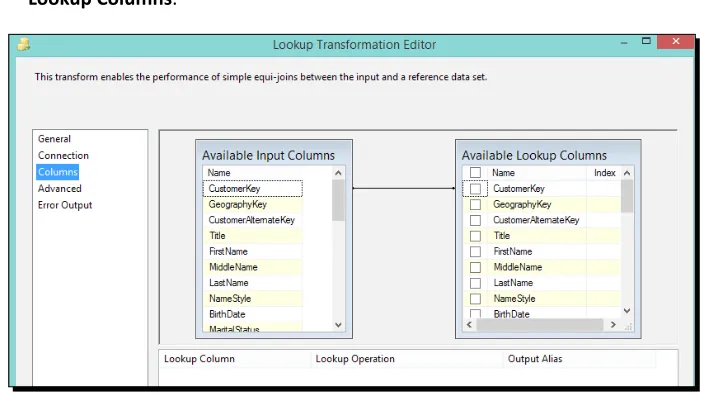This screenshot has width=708, height=396.
Task: Click the Lookup Operation grid header
Action: click(355, 359)
